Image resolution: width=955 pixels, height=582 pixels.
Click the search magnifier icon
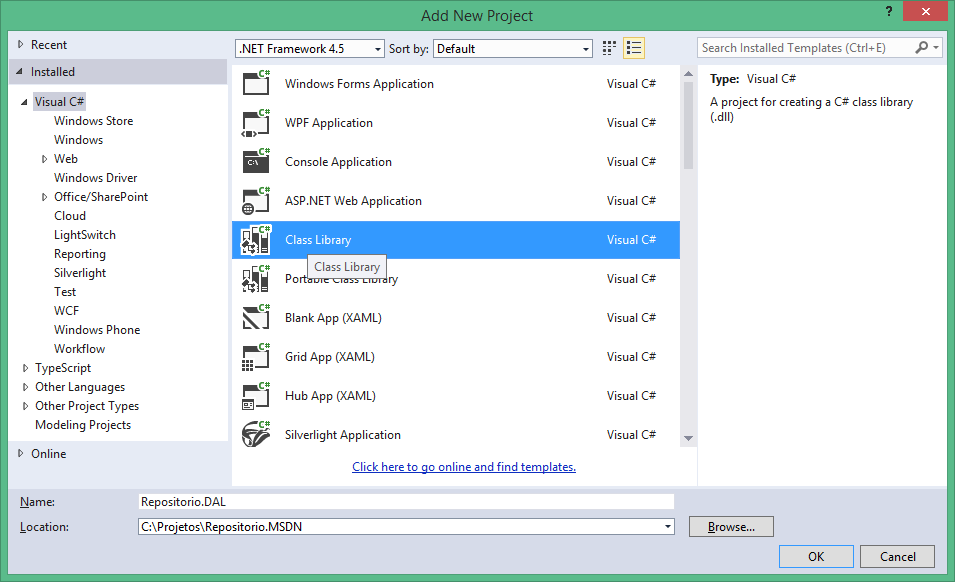tap(922, 47)
